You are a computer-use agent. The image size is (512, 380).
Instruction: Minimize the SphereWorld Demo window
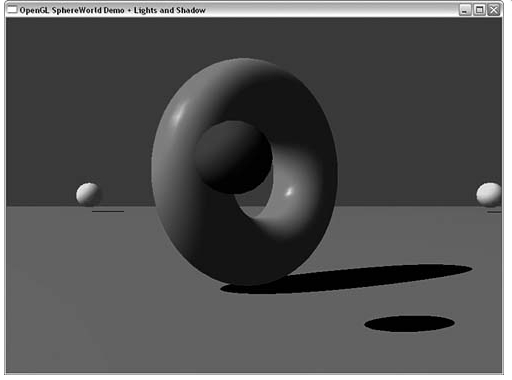pos(465,10)
